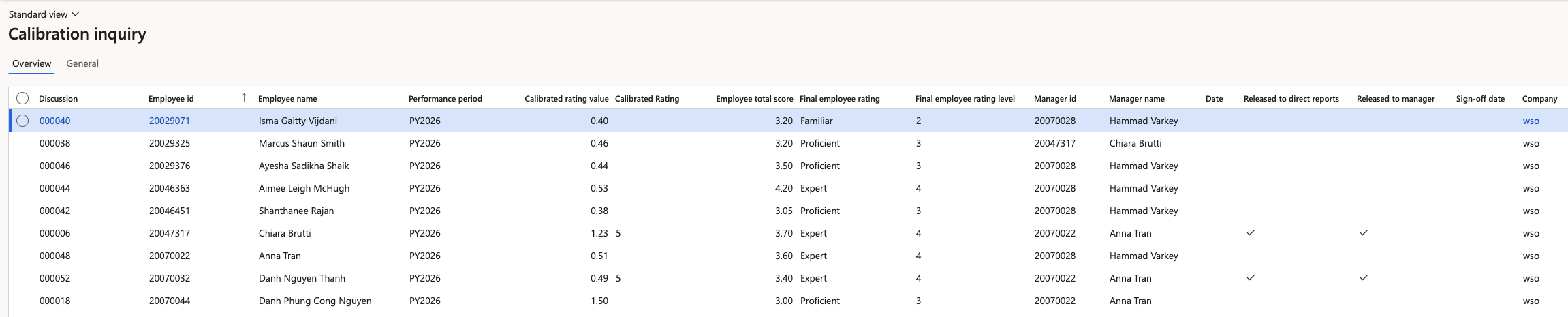Click calibrated rating value 1.23
Screen dimensions: 1568x317
click(599, 233)
